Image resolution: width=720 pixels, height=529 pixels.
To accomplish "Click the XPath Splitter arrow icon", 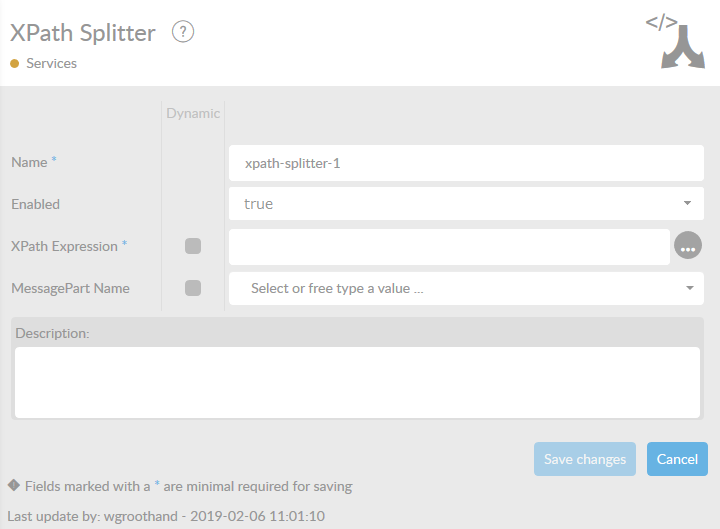I will click(675, 42).
